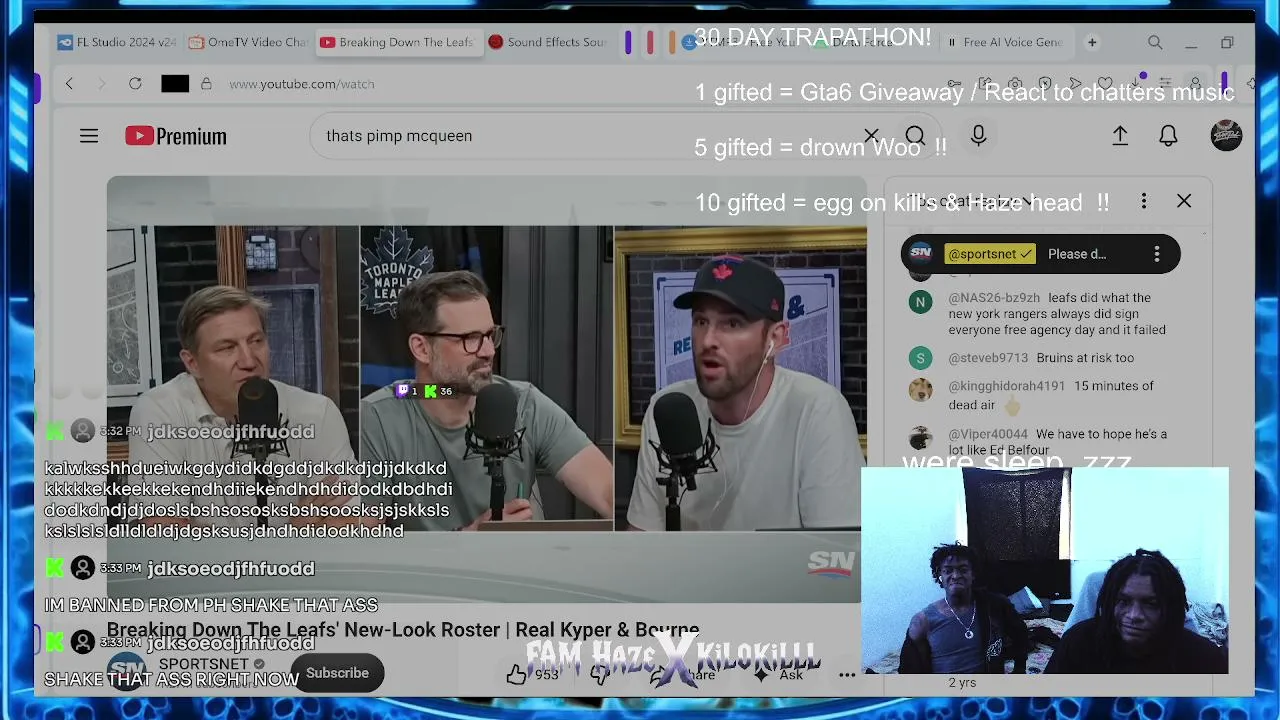Image resolution: width=1280 pixels, height=720 pixels.
Task: Open the Sportsnet avatar in pinned message
Action: (921, 254)
